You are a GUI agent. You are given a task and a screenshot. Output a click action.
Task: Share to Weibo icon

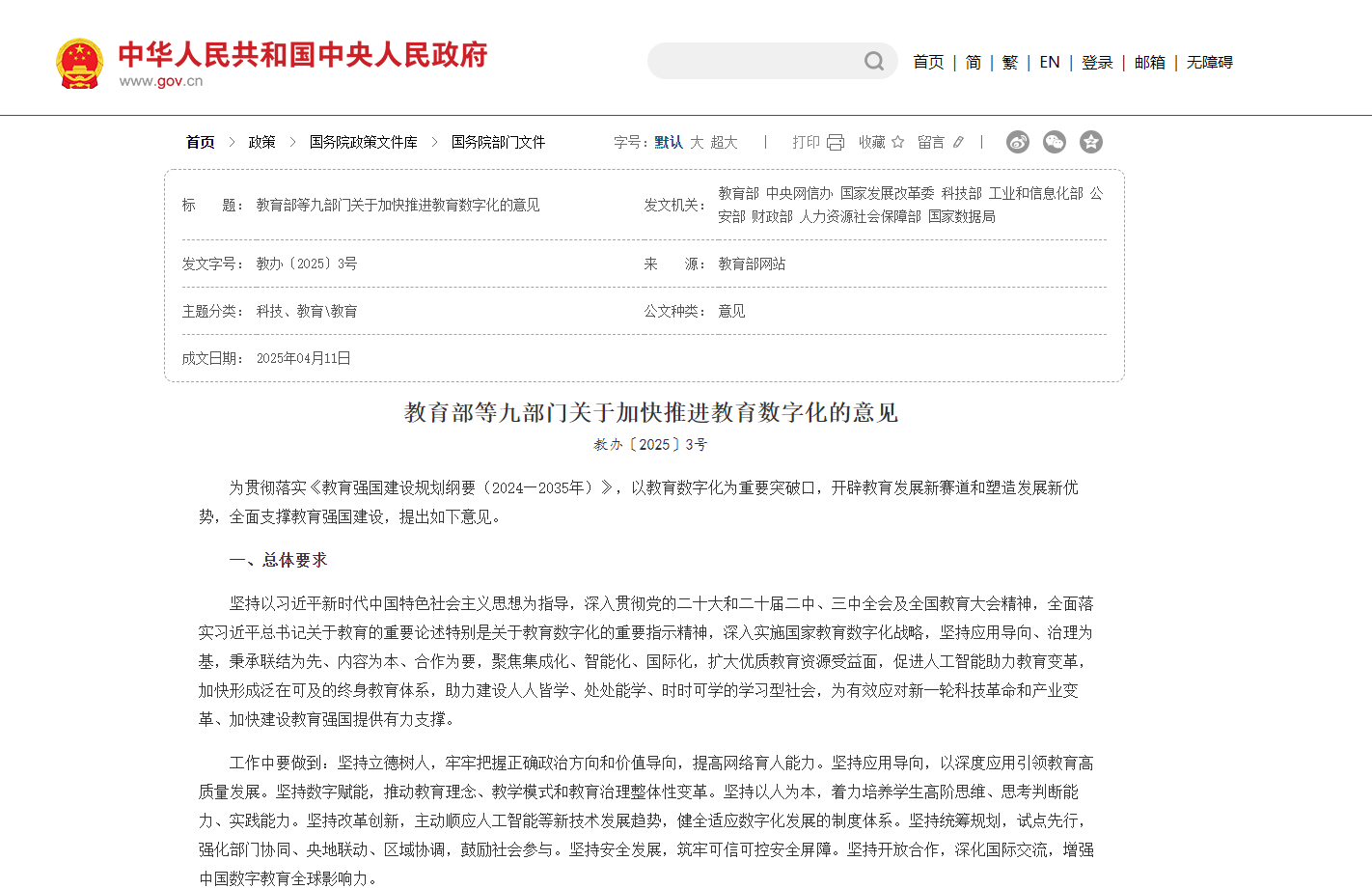(1018, 142)
